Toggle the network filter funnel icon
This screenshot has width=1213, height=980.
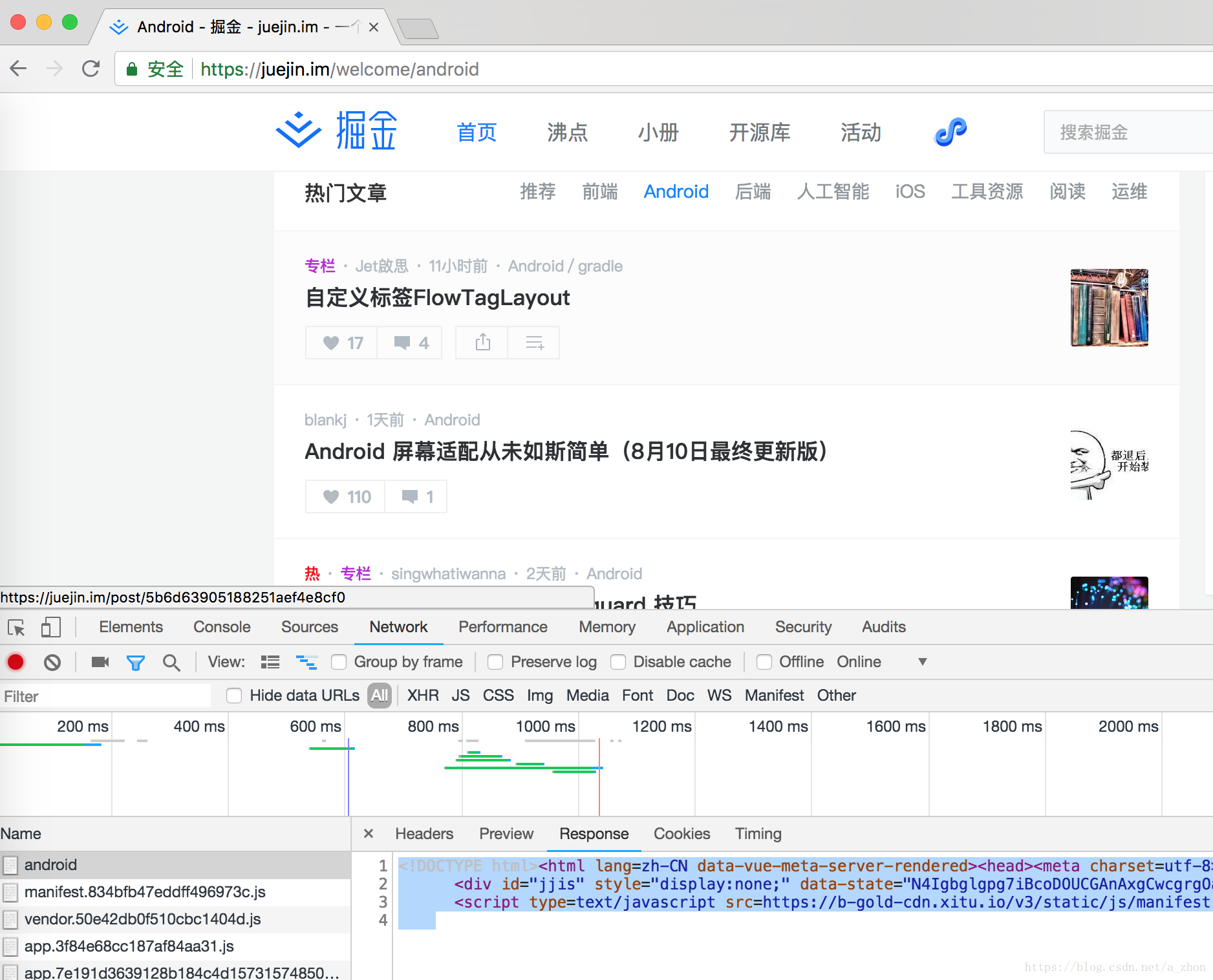tap(136, 663)
